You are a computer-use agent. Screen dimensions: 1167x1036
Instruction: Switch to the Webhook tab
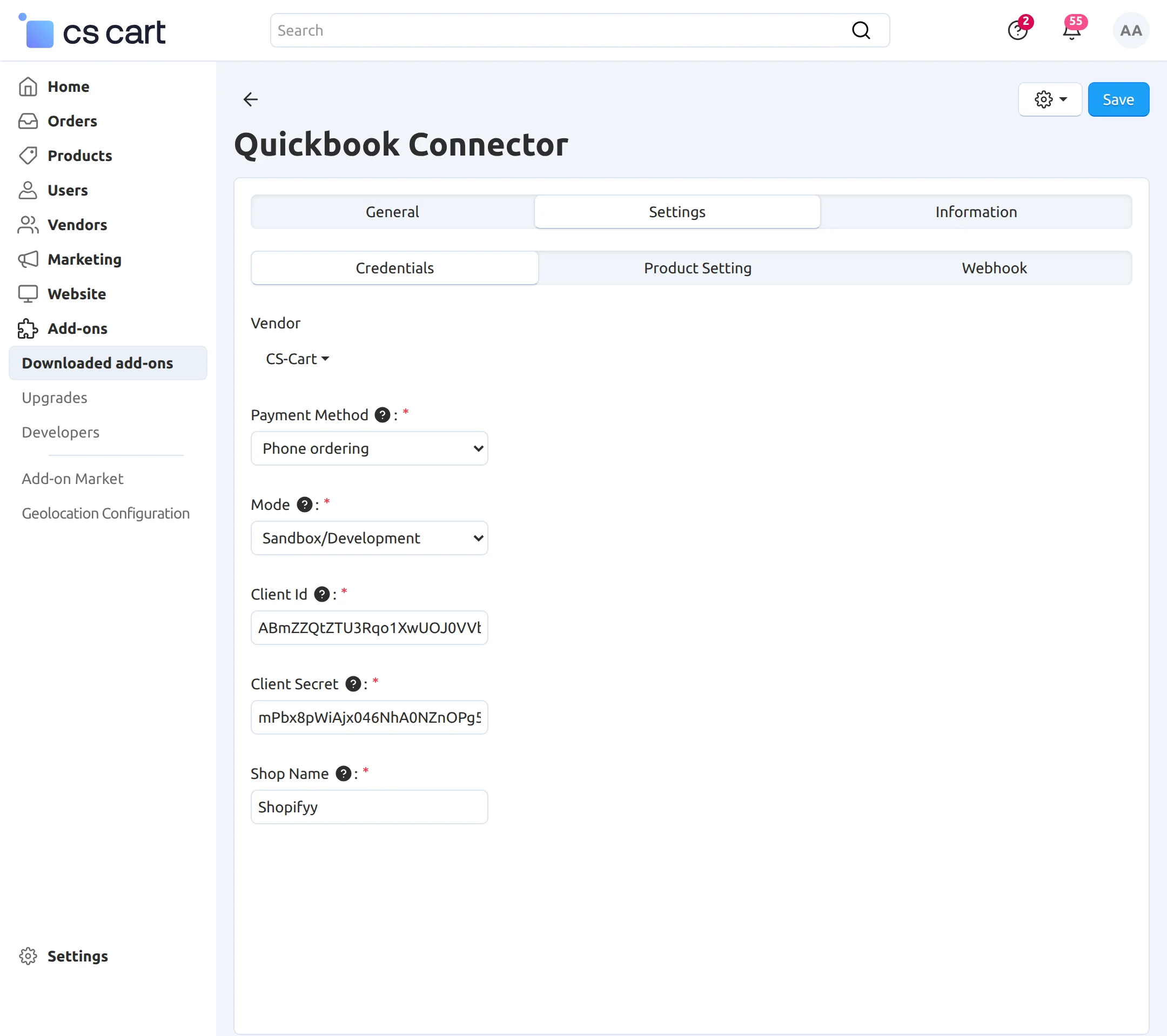coord(994,268)
